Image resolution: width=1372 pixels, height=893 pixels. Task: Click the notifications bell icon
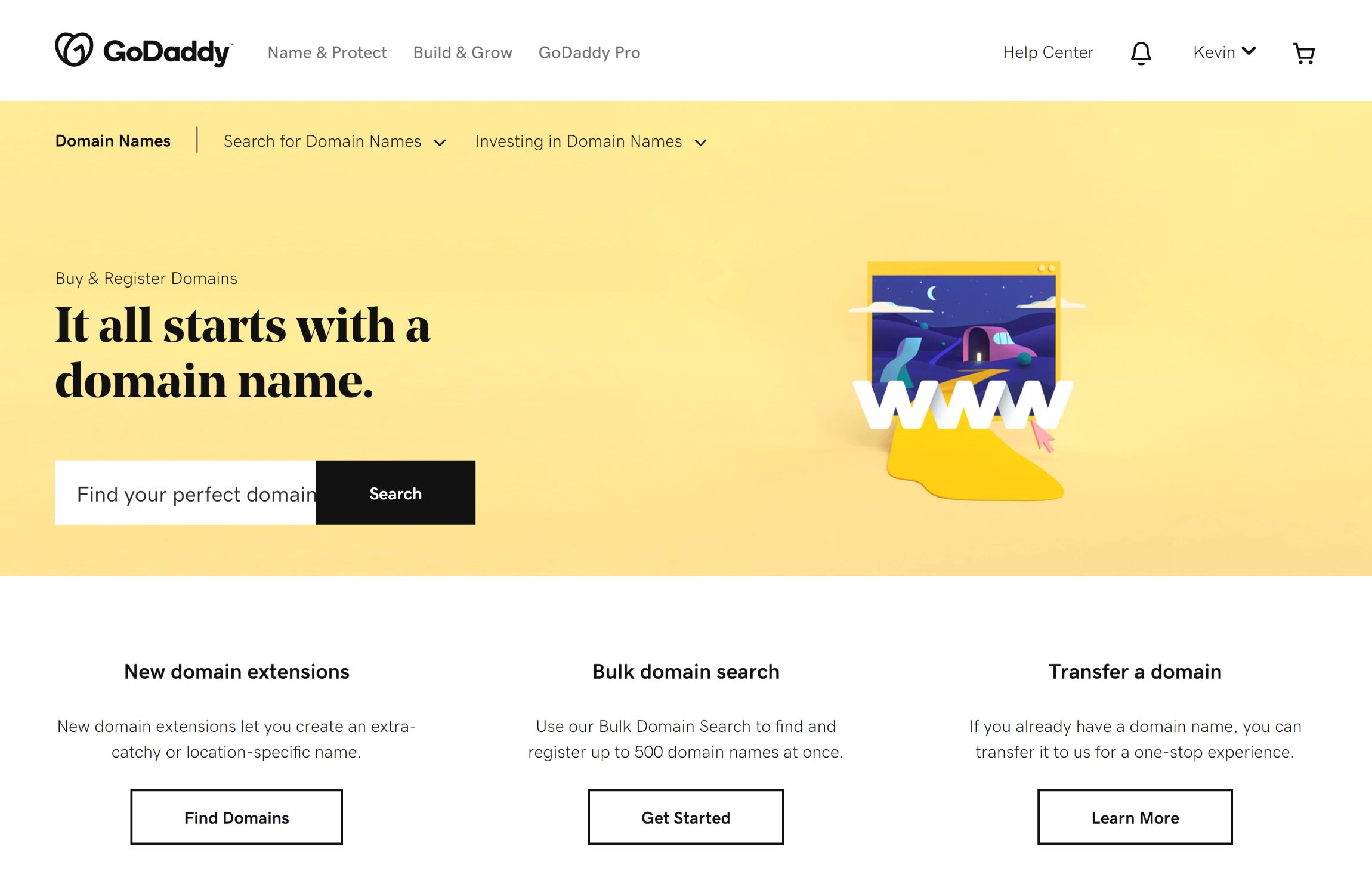[x=1141, y=51]
